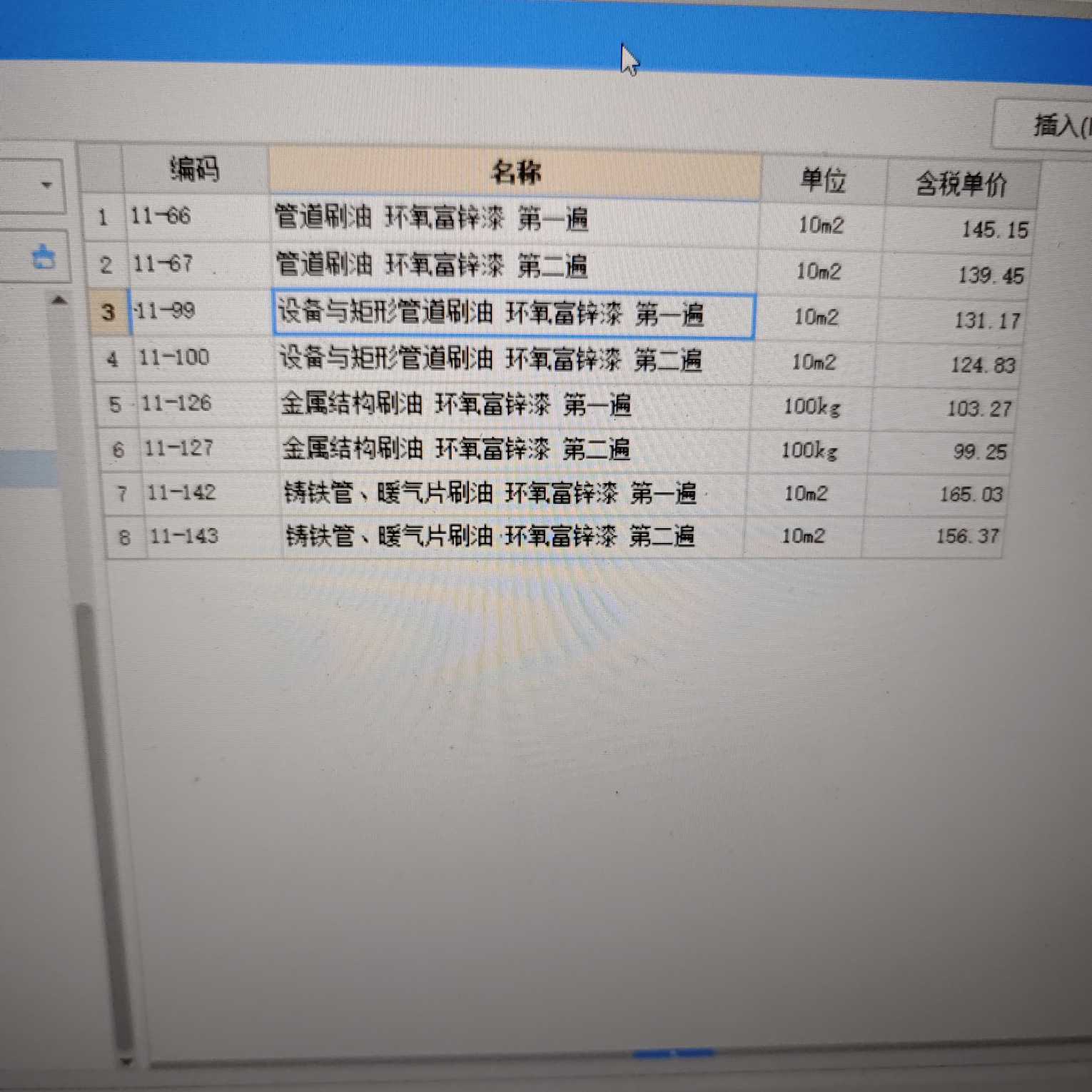Select row header number 5
The height and width of the screenshot is (1092, 1092).
click(x=114, y=405)
